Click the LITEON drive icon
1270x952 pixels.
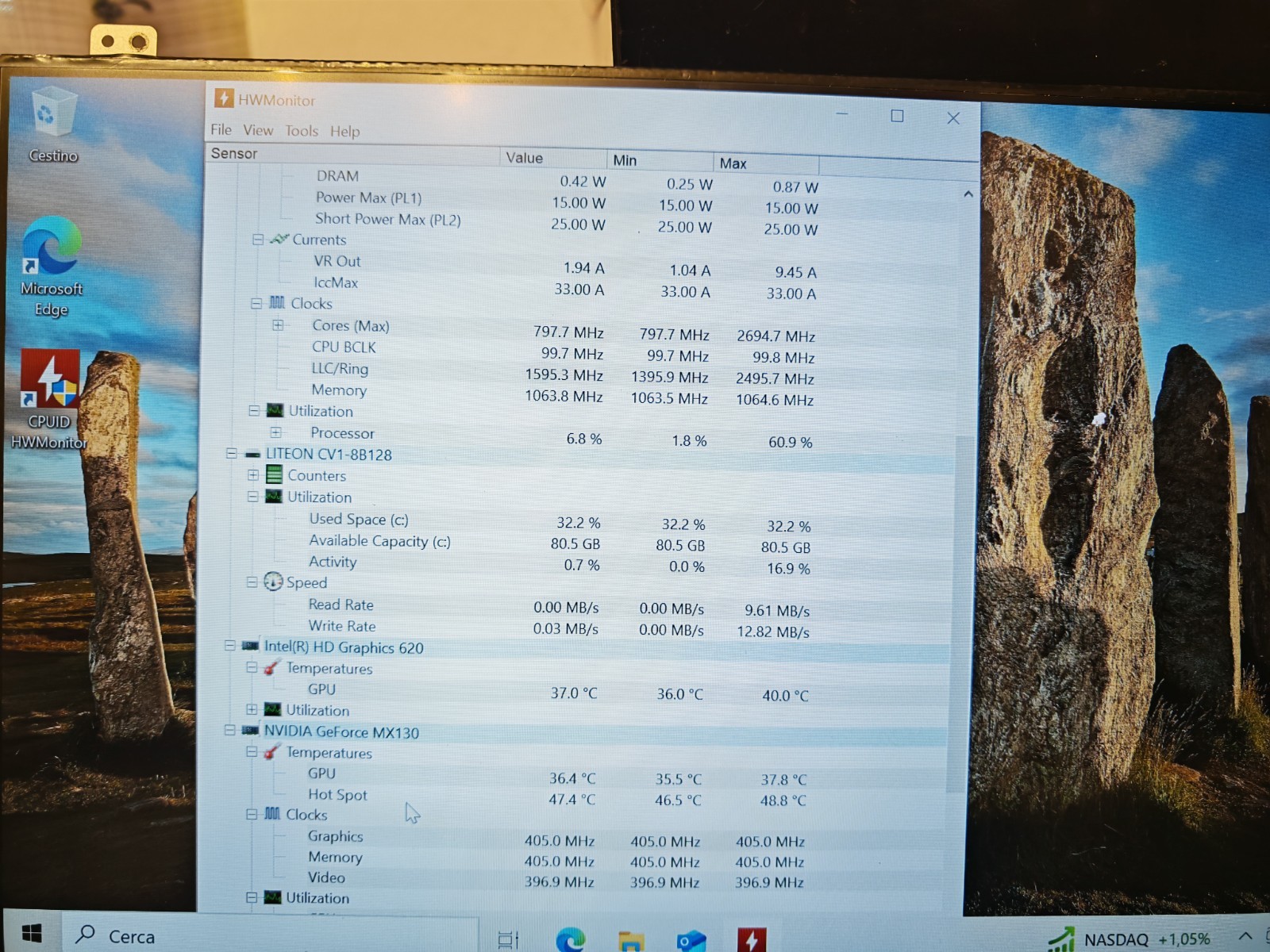tap(252, 455)
